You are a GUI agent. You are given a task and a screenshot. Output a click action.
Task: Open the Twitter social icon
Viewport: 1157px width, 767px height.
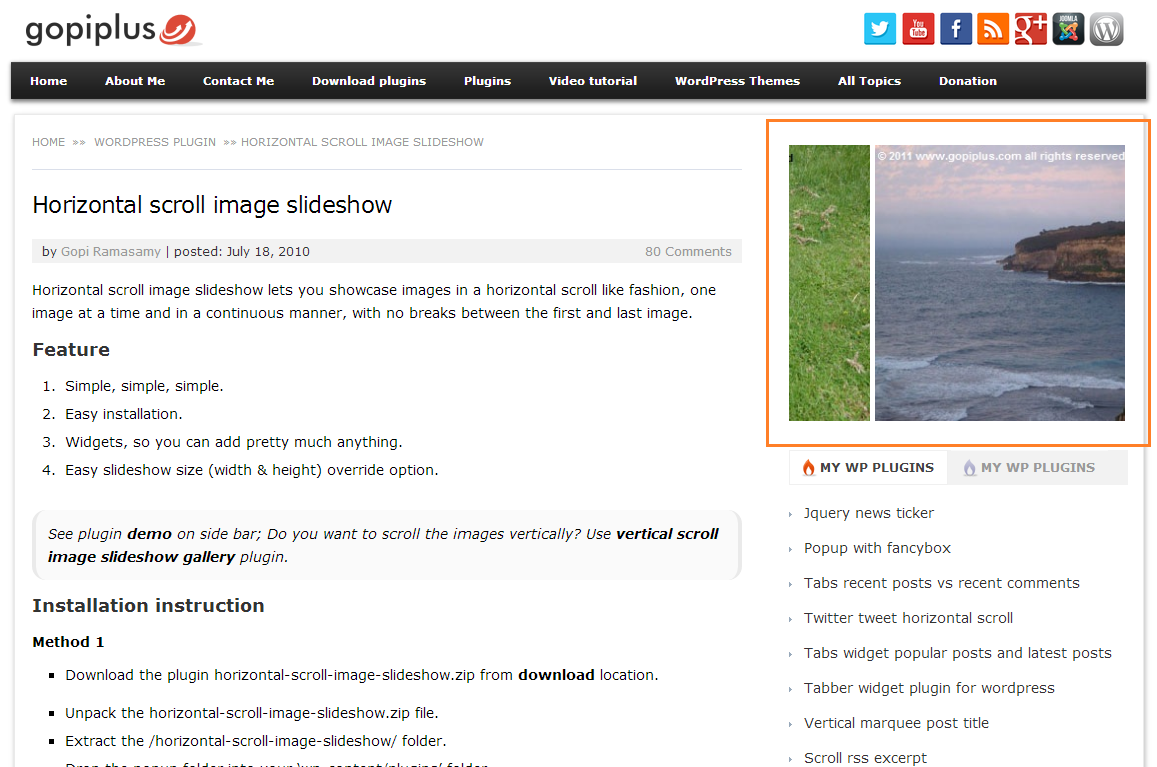tap(880, 29)
